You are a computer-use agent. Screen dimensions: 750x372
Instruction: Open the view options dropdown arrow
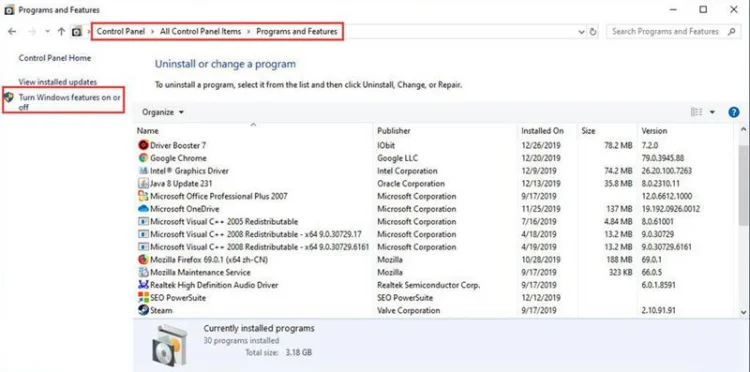(712, 112)
